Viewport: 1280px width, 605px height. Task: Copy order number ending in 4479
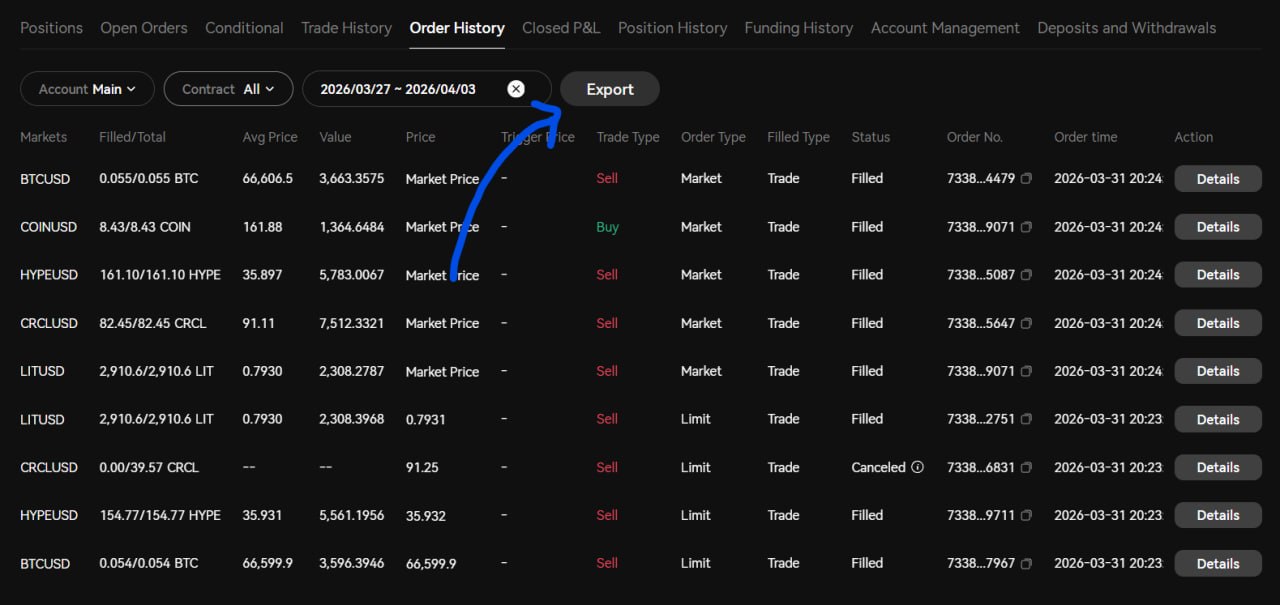(x=1026, y=179)
